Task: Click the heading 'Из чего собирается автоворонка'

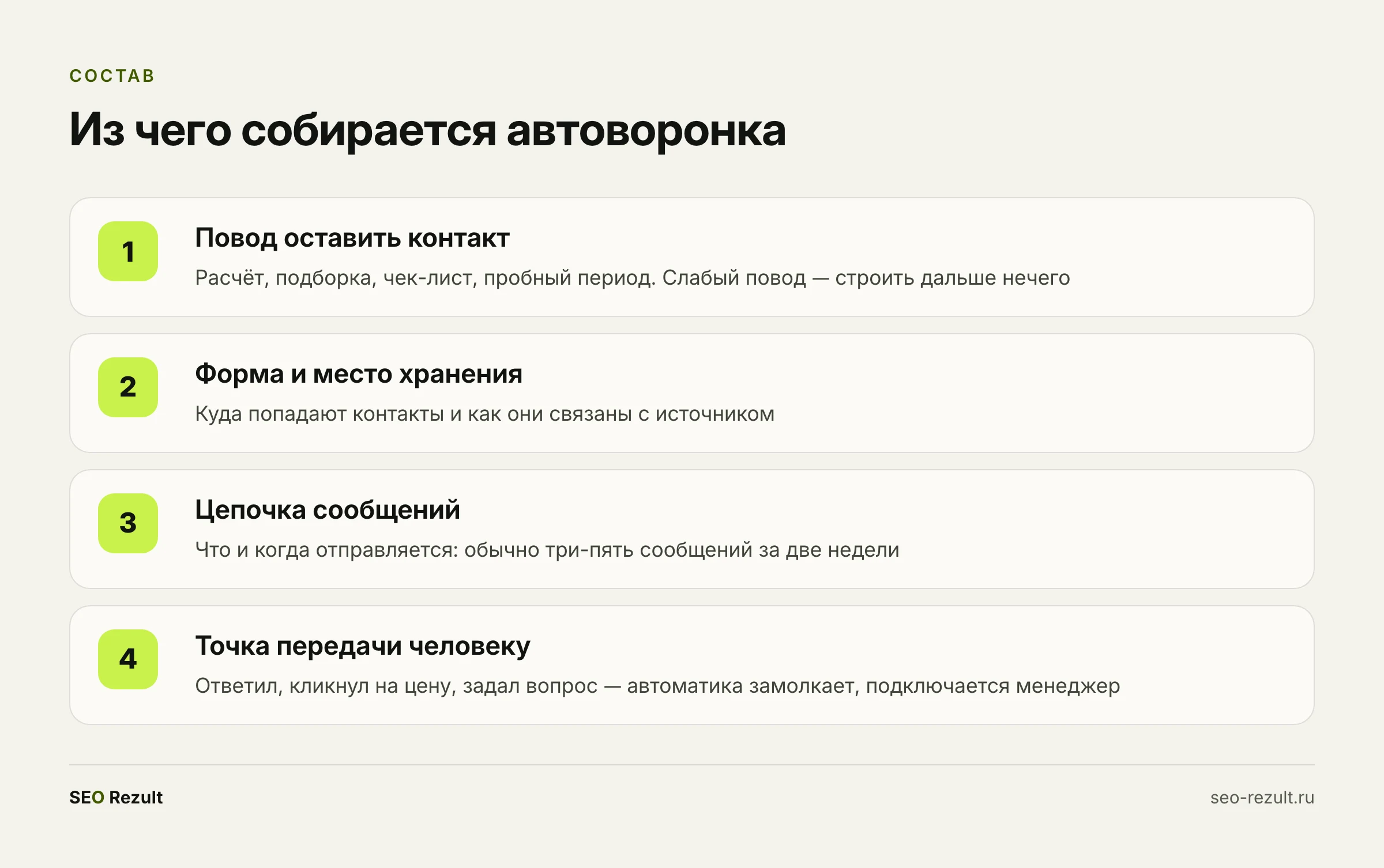Action: (x=427, y=131)
